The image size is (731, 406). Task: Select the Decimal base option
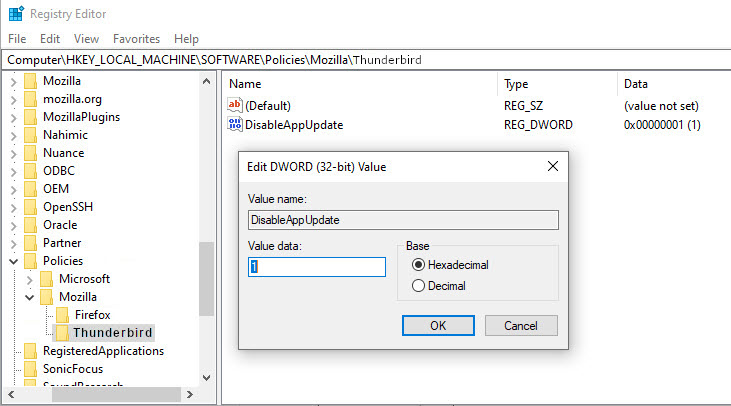418,285
